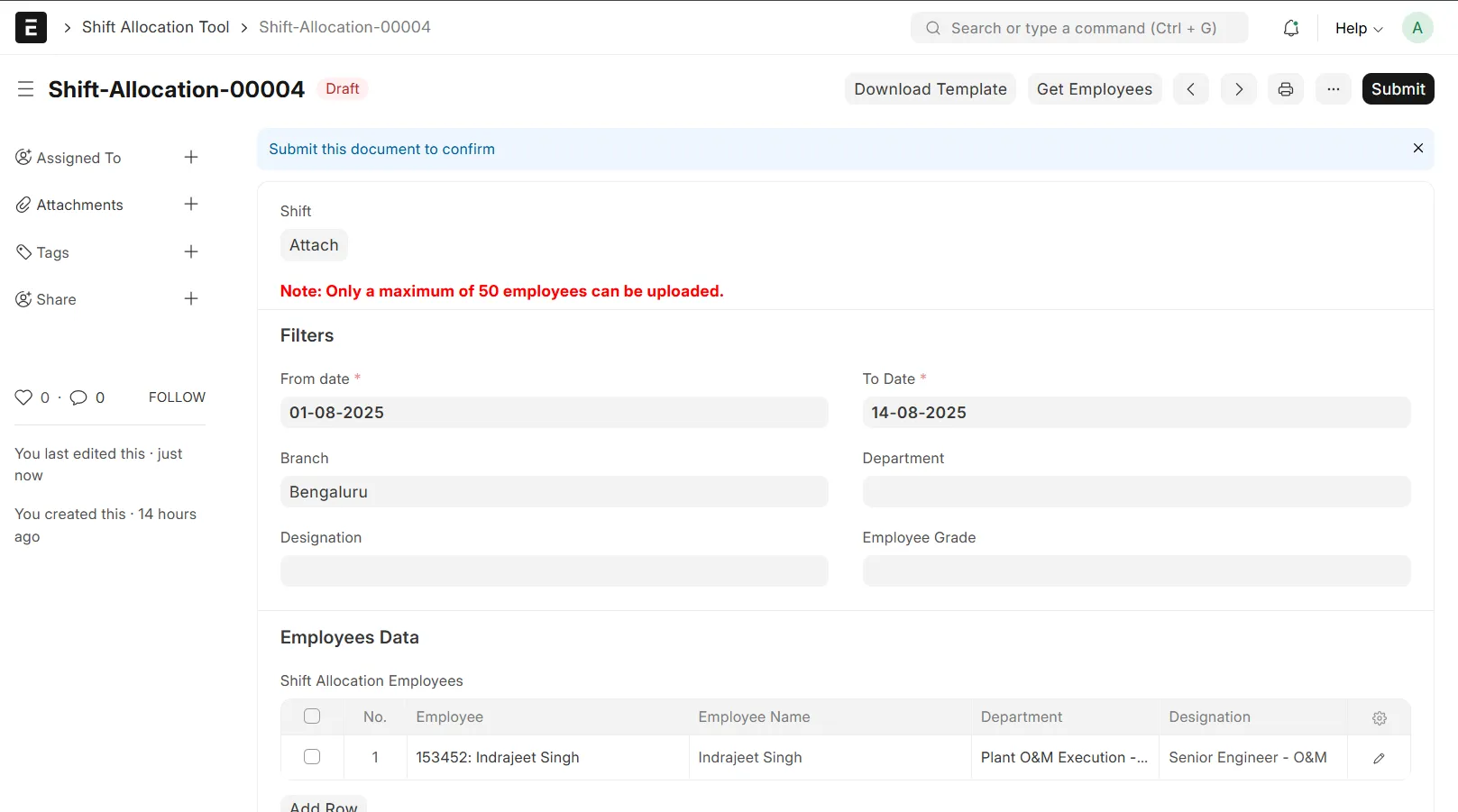Open the user avatar menu

(1417, 28)
